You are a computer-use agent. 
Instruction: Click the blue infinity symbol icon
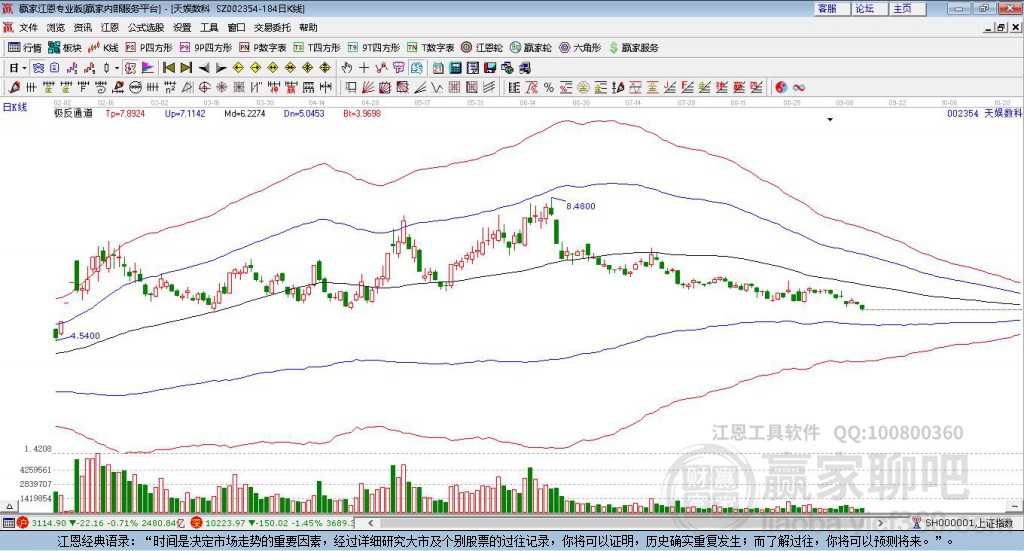[798, 87]
